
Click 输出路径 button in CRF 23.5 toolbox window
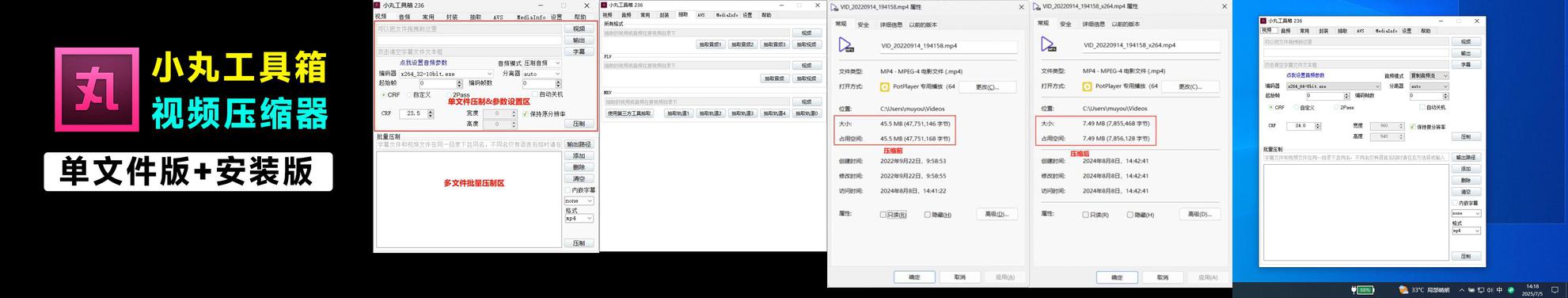point(579,144)
